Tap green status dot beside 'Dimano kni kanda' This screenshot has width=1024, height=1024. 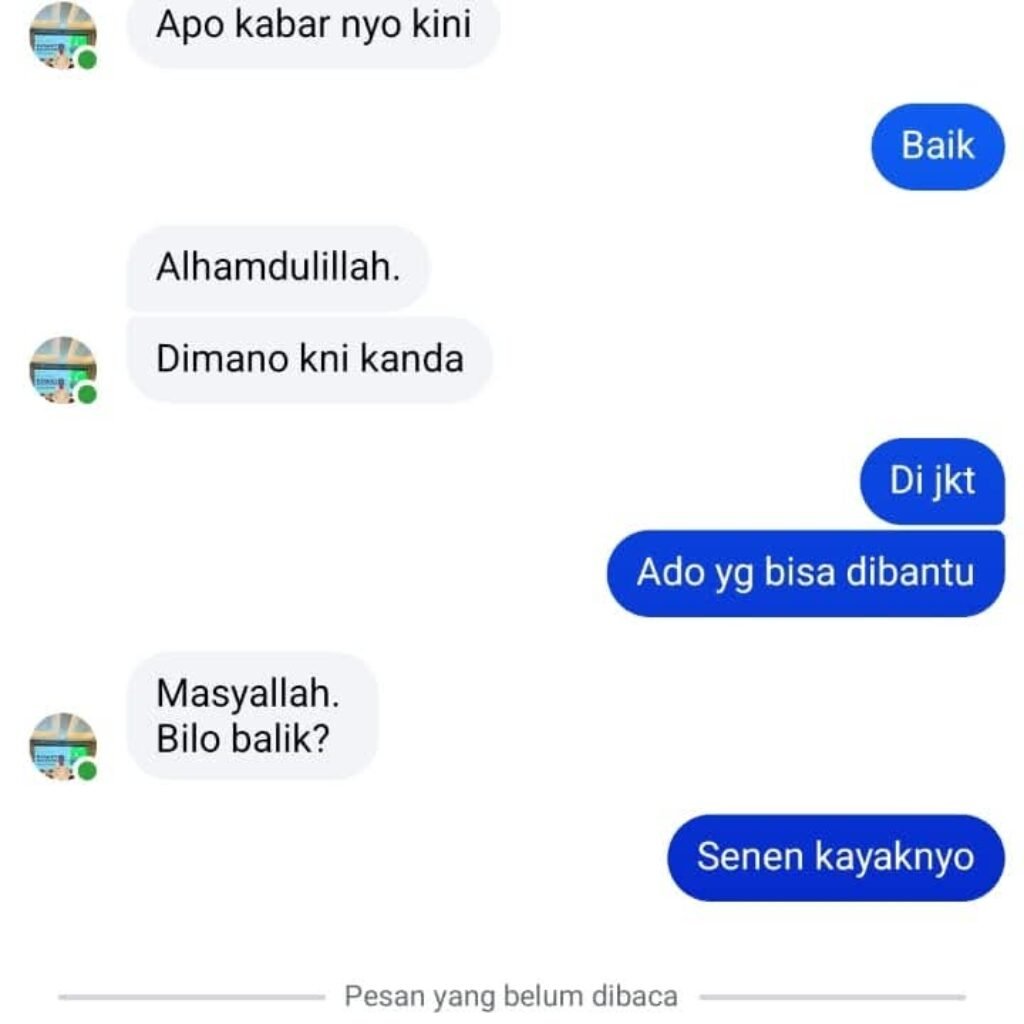click(x=88, y=394)
